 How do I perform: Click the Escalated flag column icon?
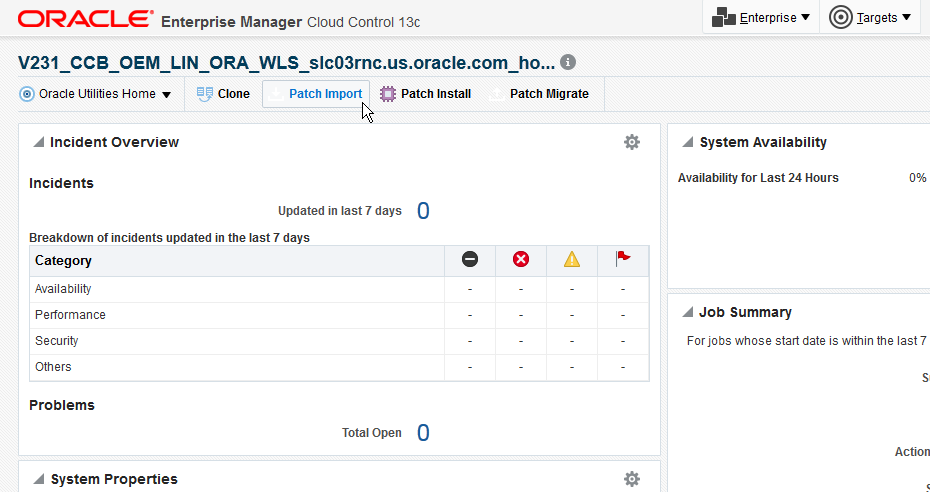(623, 258)
